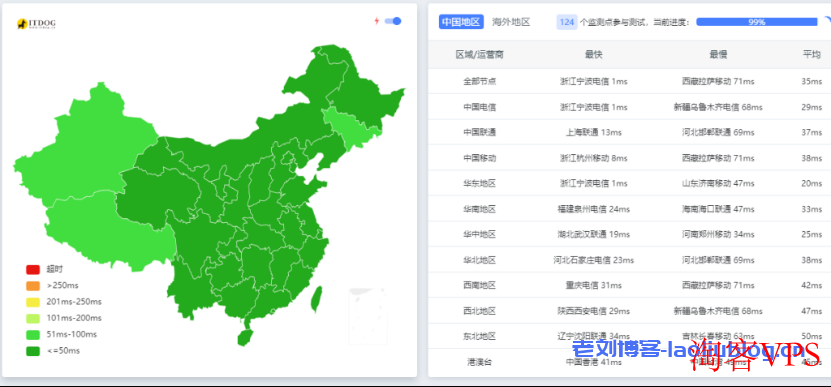
Task: Click the 重庆电信 31ms cell
Action: (594, 286)
